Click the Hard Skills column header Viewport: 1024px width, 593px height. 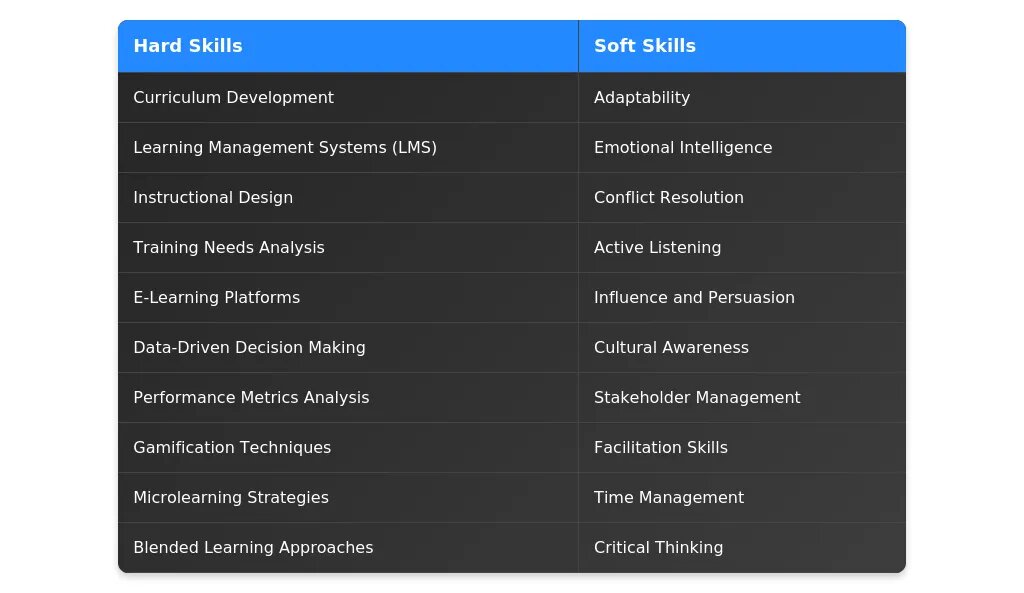click(188, 46)
